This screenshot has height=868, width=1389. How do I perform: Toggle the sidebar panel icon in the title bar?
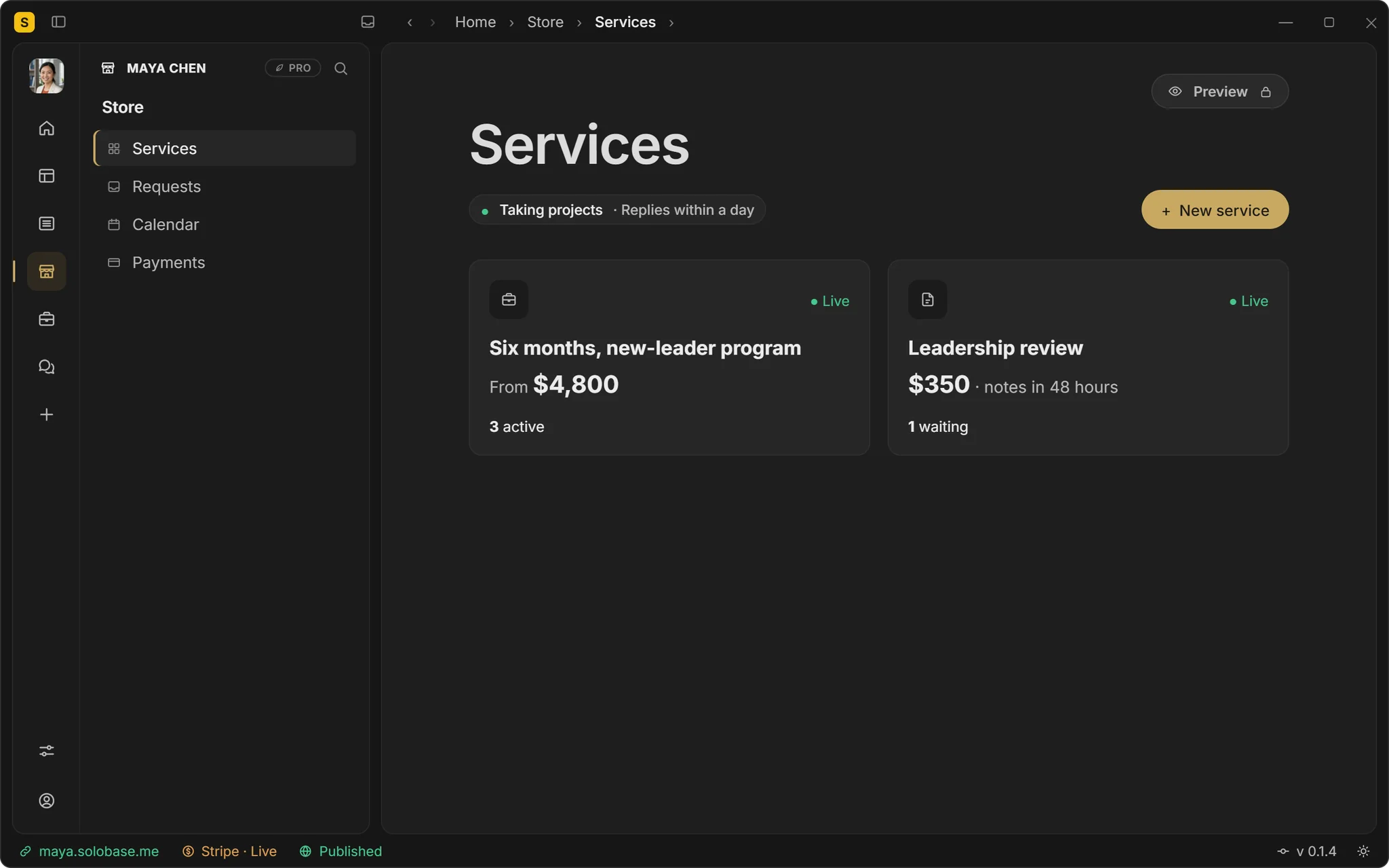pos(58,22)
